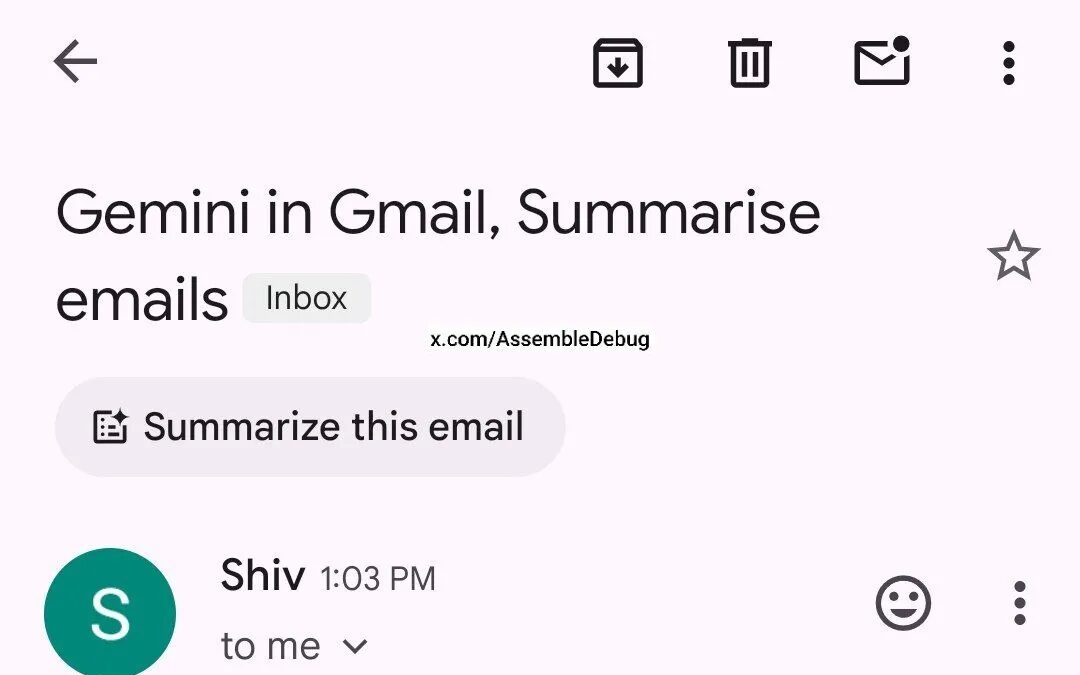The height and width of the screenshot is (675, 1080).
Task: Click the x.com/AssembleDebug watermark text
Action: point(540,339)
